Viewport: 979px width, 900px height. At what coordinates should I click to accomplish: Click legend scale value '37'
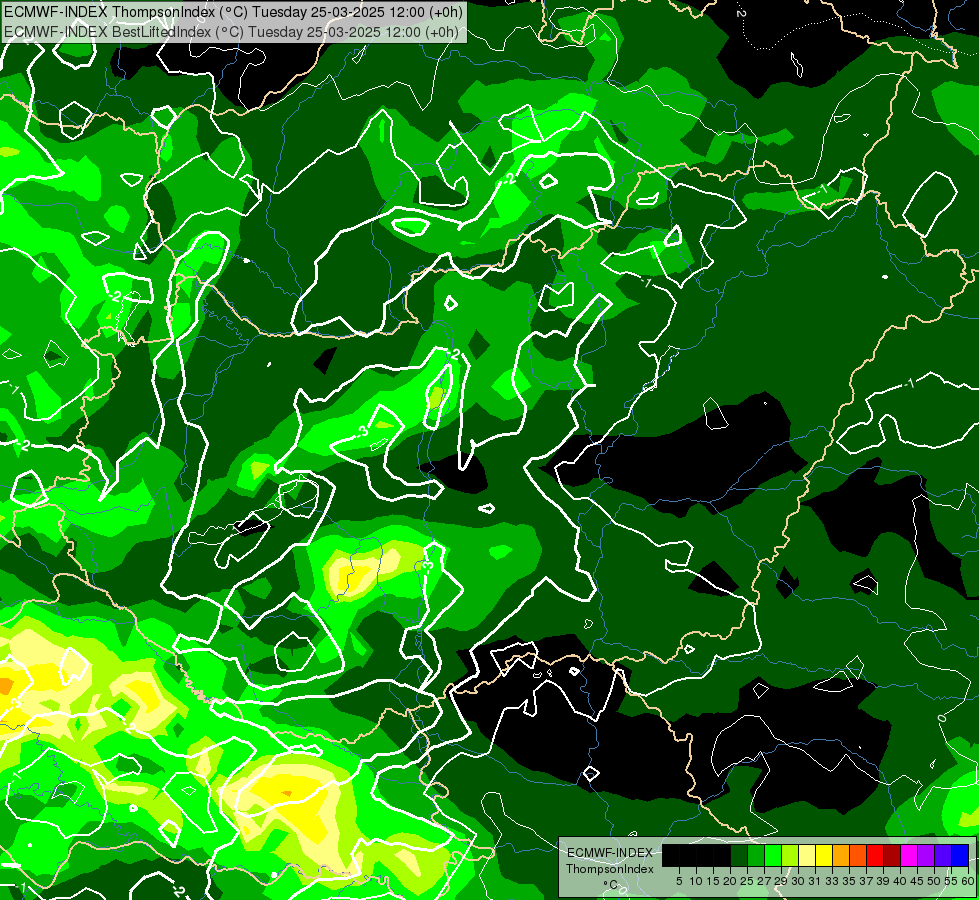(867, 881)
